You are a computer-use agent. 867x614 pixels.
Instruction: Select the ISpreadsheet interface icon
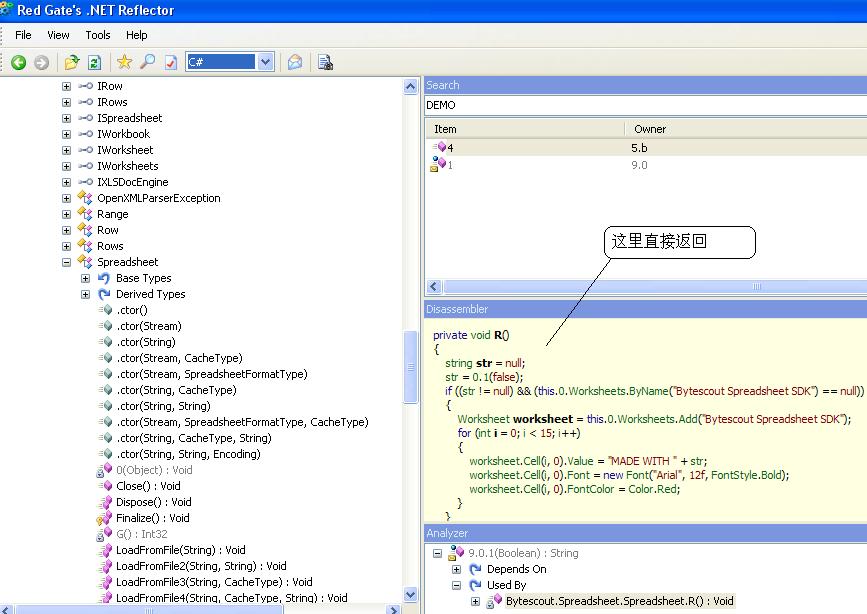(85, 118)
